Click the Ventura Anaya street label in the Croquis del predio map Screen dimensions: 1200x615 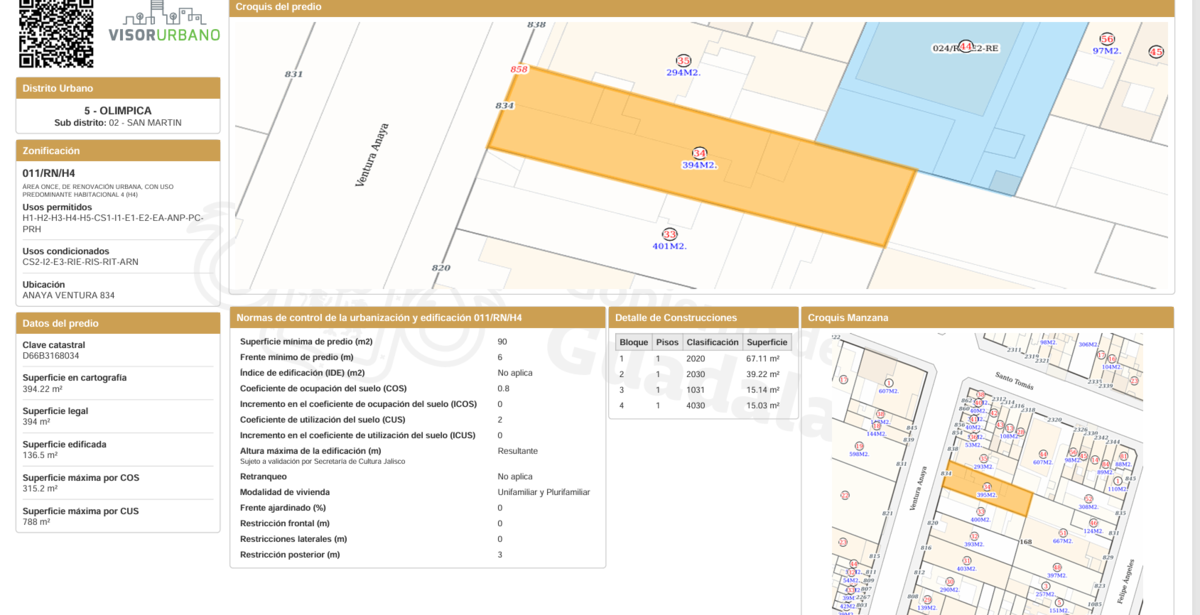click(372, 155)
